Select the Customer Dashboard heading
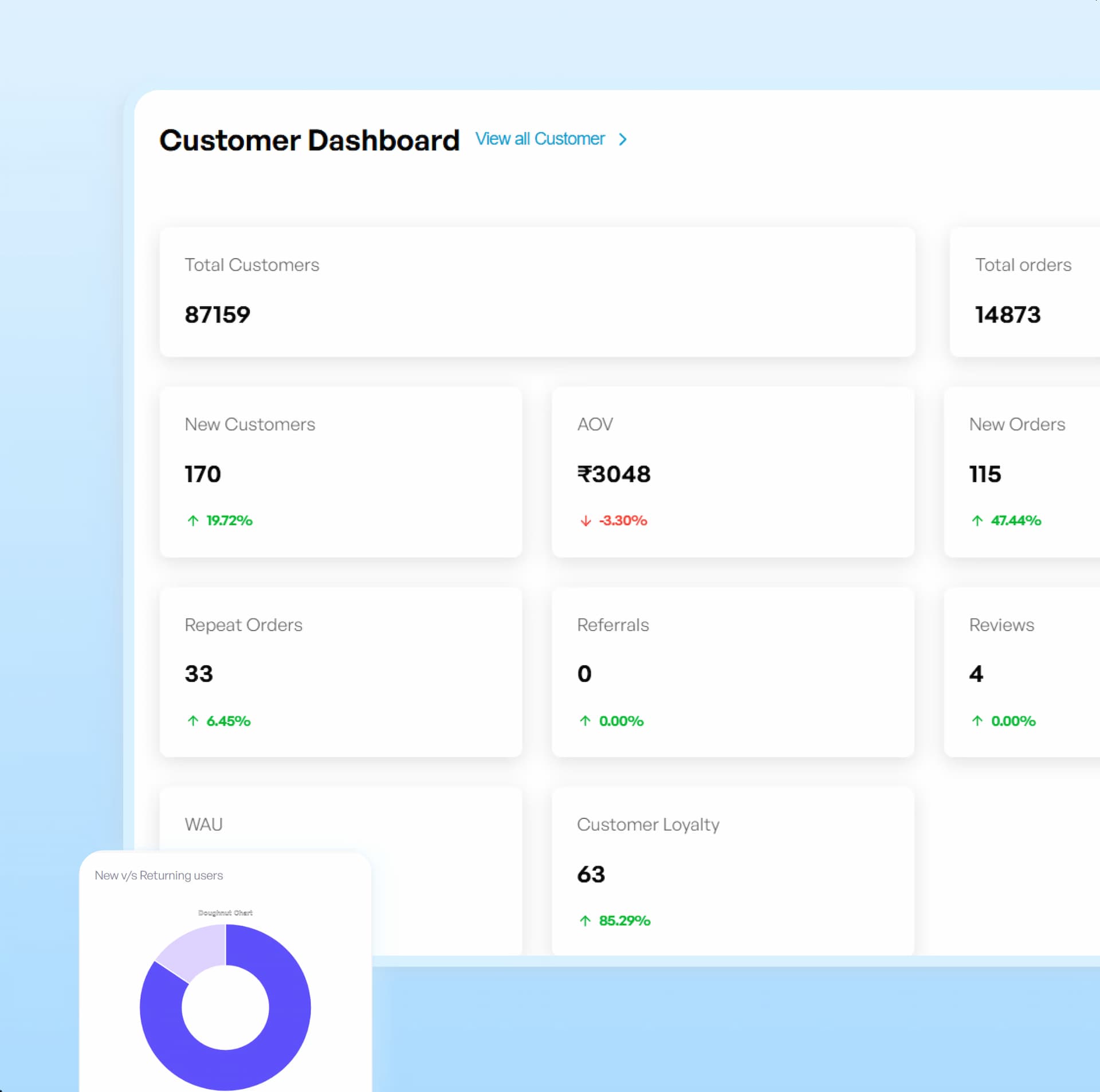 click(x=309, y=140)
